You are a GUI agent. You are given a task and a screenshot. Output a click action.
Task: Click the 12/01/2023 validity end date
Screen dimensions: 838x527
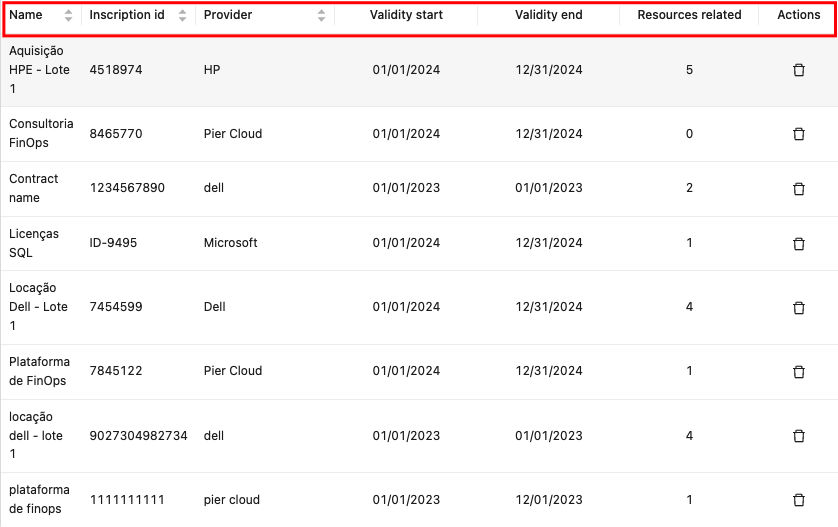548,500
